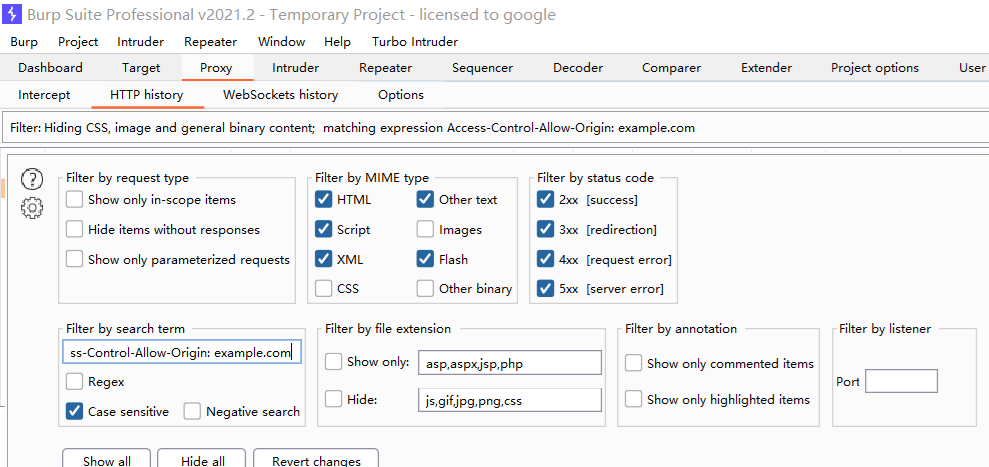Viewport: 989px width, 467px height.
Task: Click the Hide all button
Action: point(202,459)
